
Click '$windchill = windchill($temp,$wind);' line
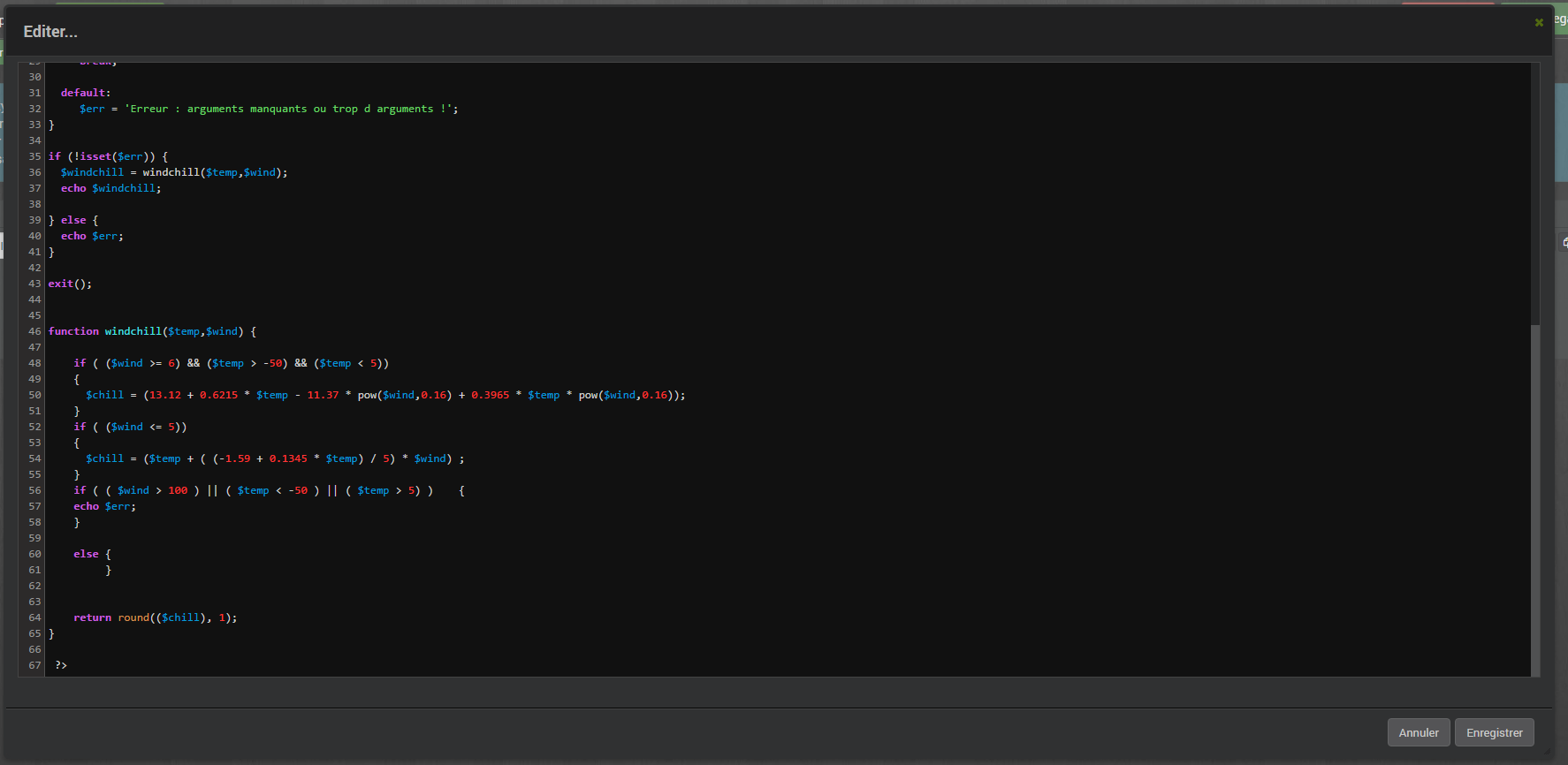coord(174,172)
